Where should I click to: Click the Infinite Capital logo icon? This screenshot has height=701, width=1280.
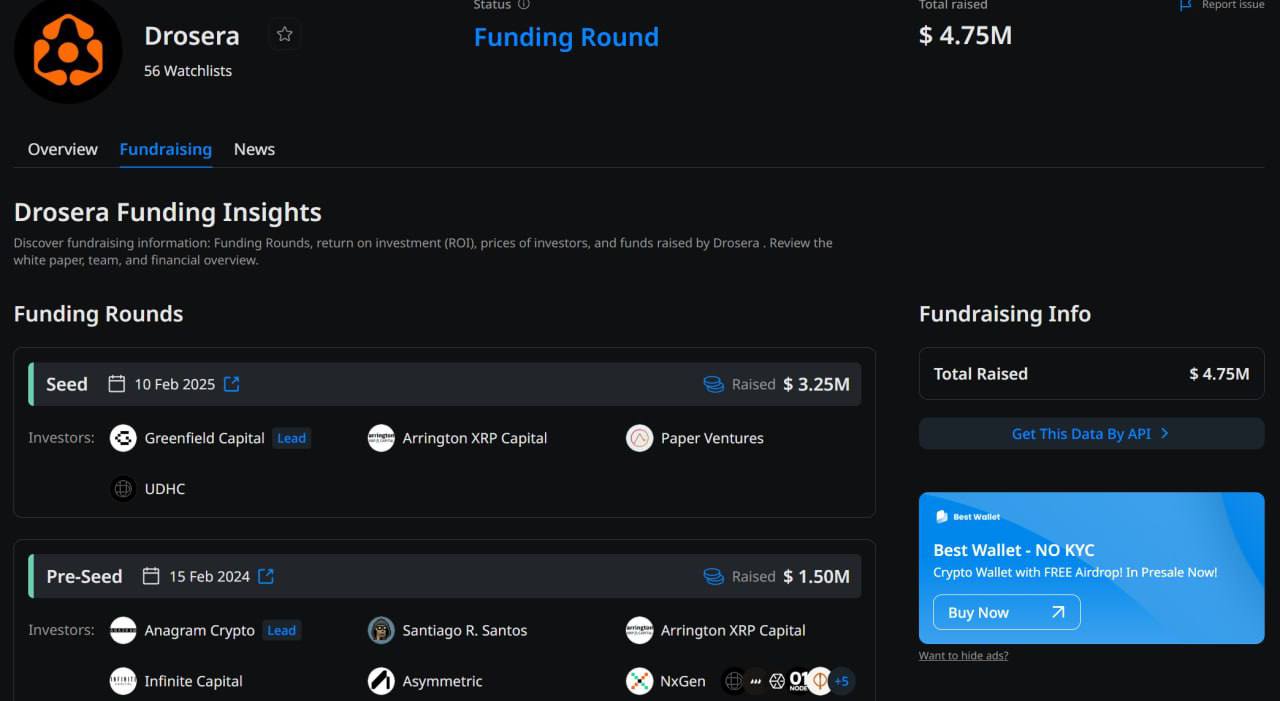123,681
